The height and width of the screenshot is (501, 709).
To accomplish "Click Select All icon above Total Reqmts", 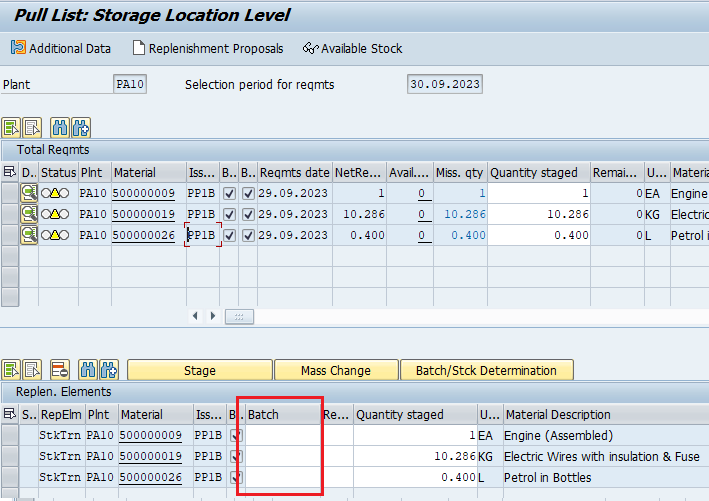I will point(12,127).
